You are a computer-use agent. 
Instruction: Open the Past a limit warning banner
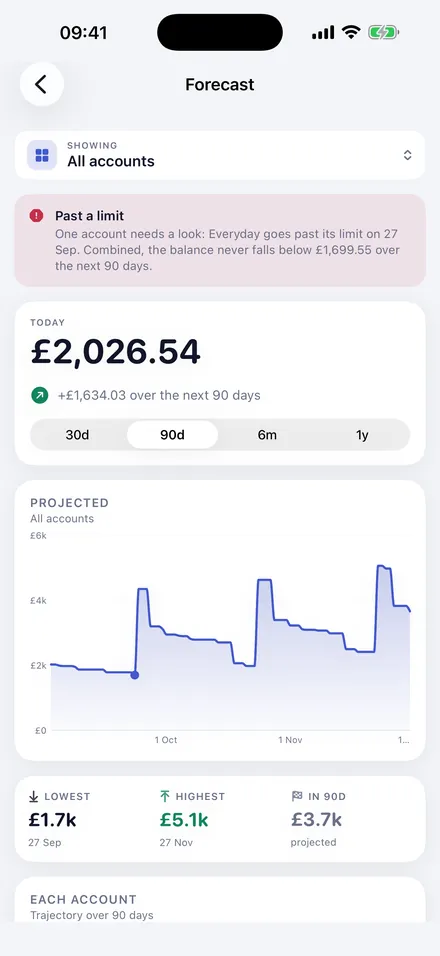coord(220,240)
